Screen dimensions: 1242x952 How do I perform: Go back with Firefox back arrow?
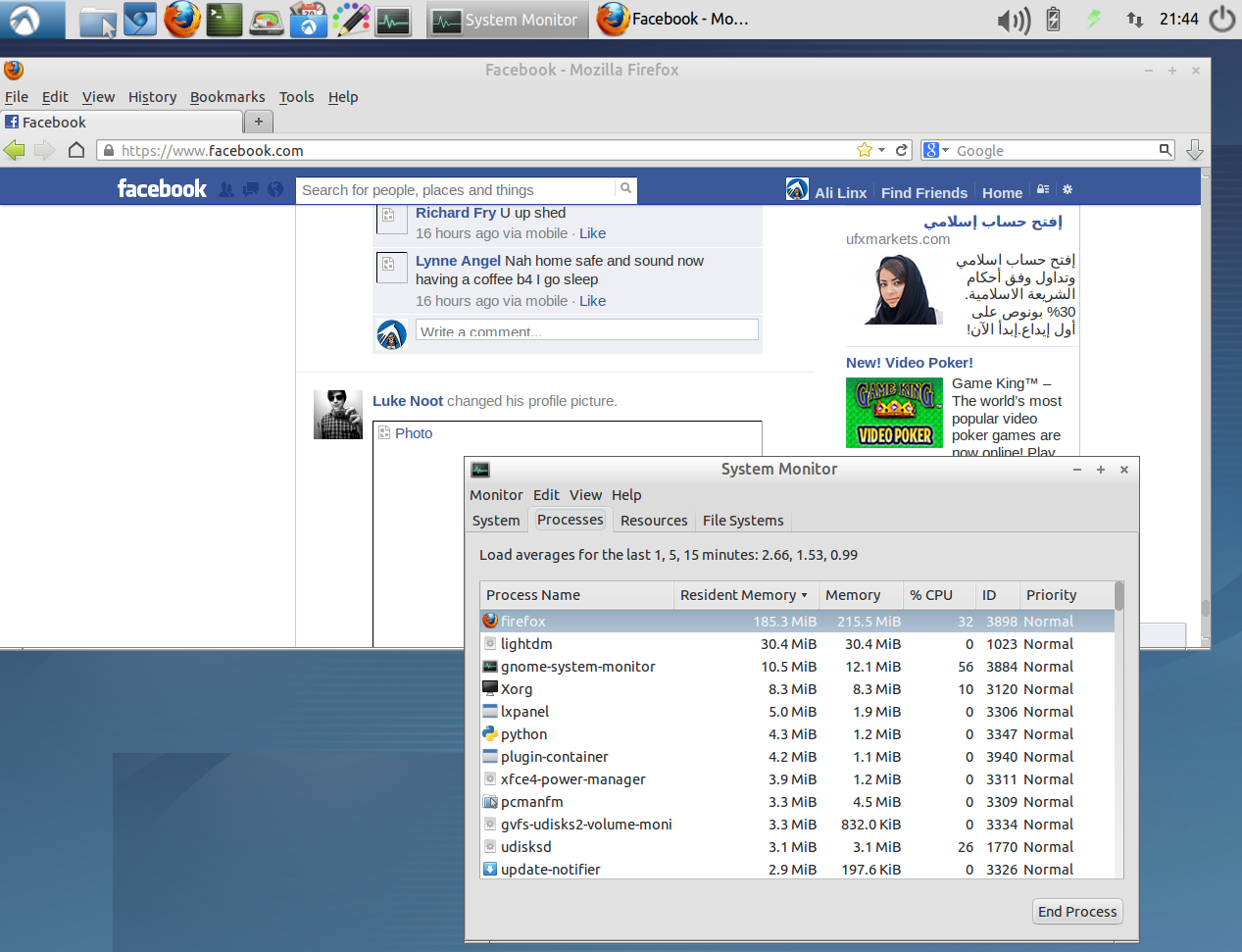coord(15,150)
